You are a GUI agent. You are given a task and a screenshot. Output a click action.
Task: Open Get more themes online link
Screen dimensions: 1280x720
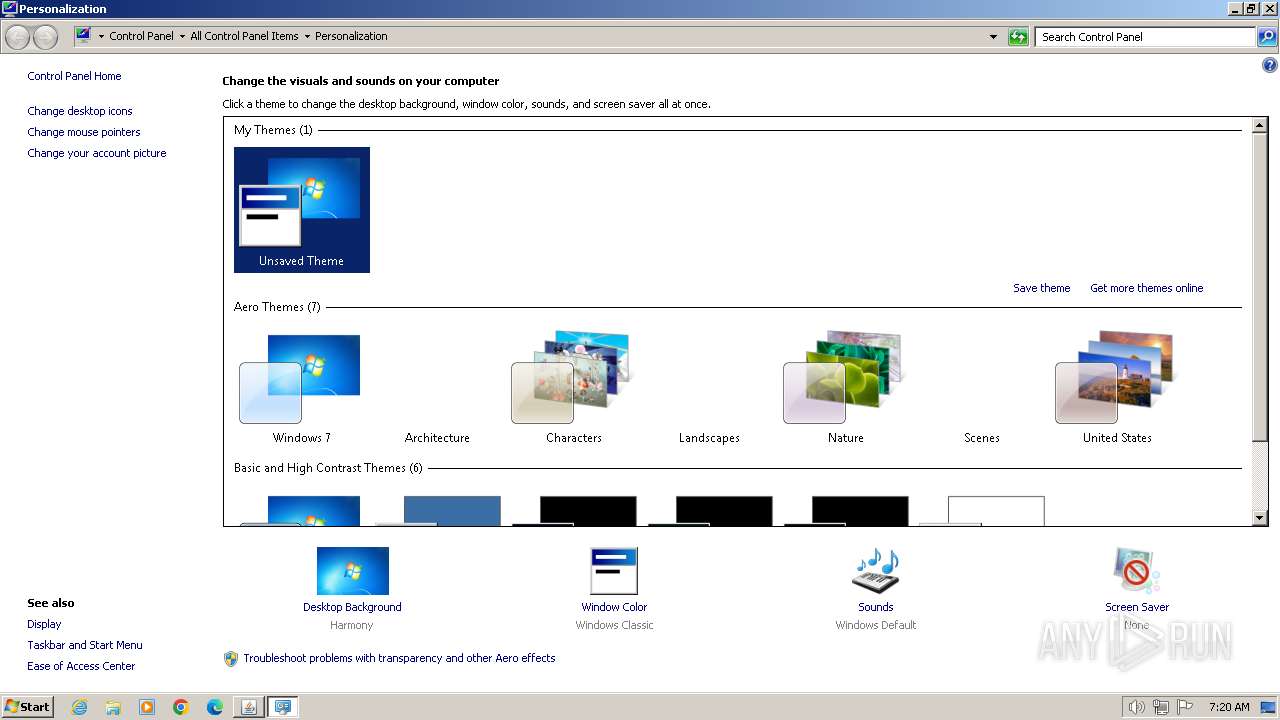coord(1146,288)
